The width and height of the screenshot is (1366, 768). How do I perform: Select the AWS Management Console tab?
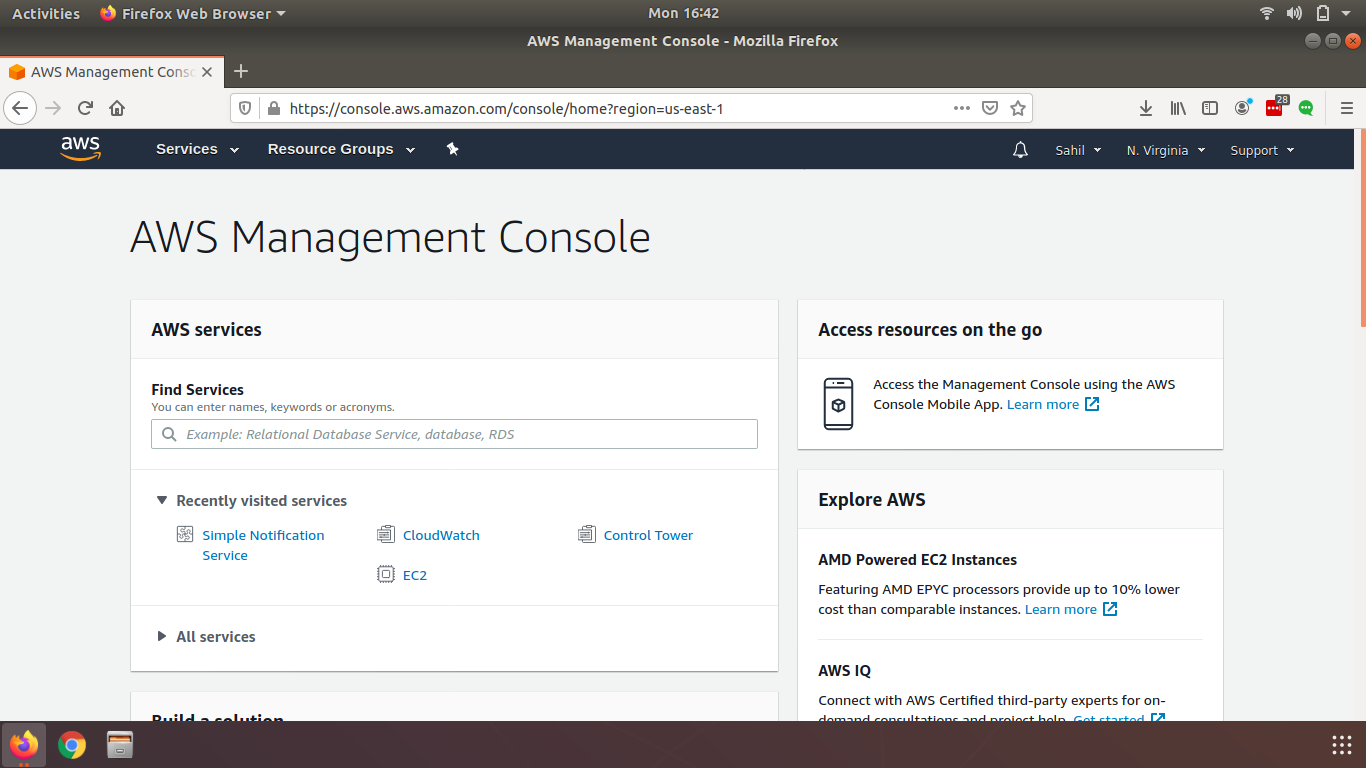[110, 72]
